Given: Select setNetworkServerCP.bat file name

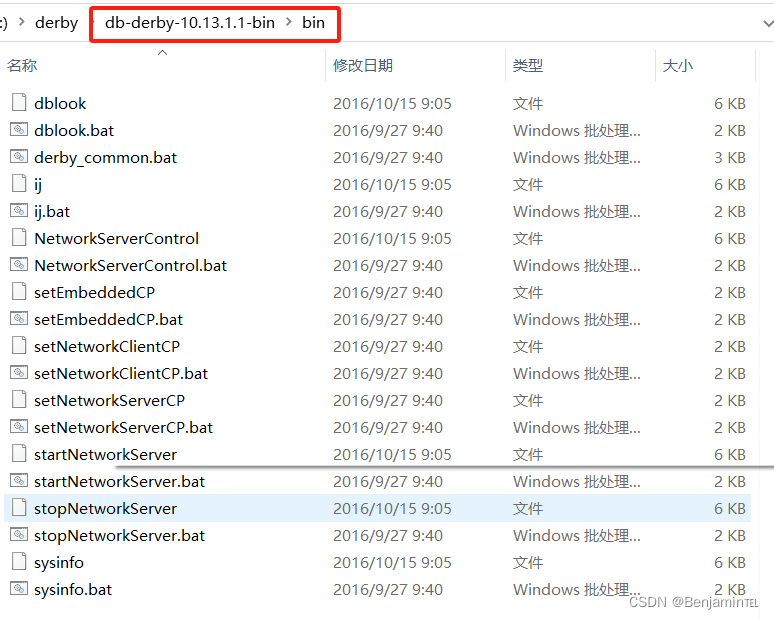Looking at the screenshot, I should [123, 428].
